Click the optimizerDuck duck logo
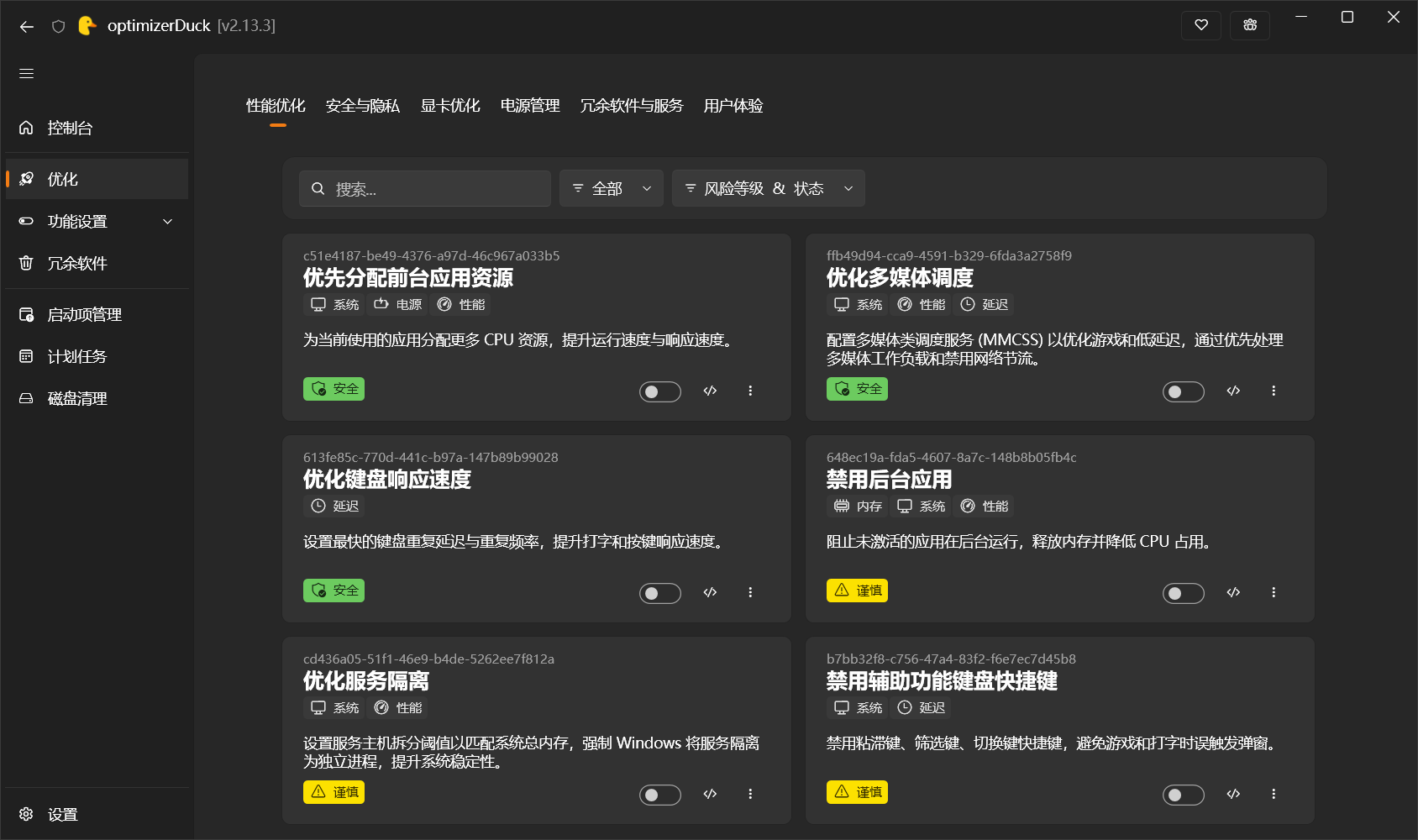Image resolution: width=1418 pixels, height=840 pixels. (87, 25)
